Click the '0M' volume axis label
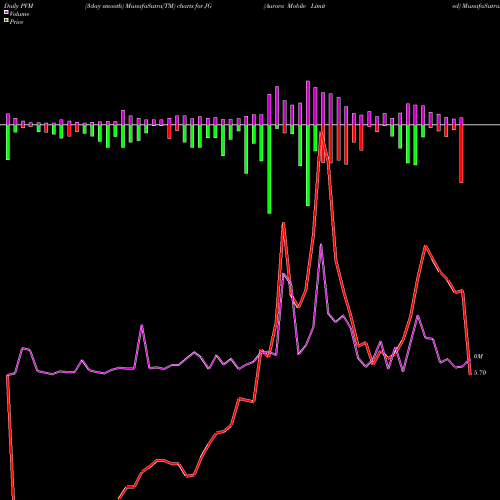This screenshot has width=500, height=500. [478, 357]
